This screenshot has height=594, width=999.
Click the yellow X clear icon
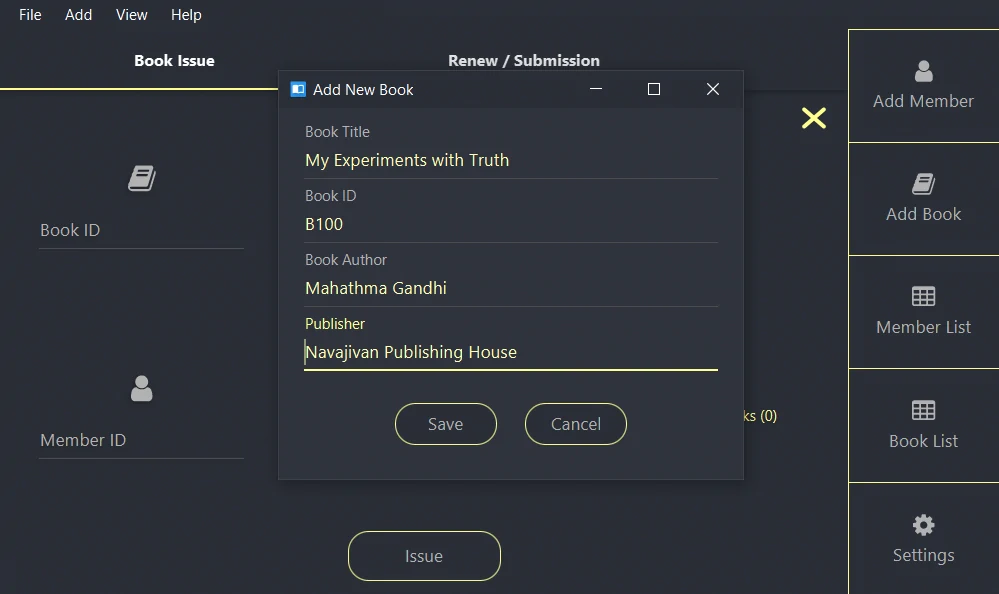pos(813,118)
